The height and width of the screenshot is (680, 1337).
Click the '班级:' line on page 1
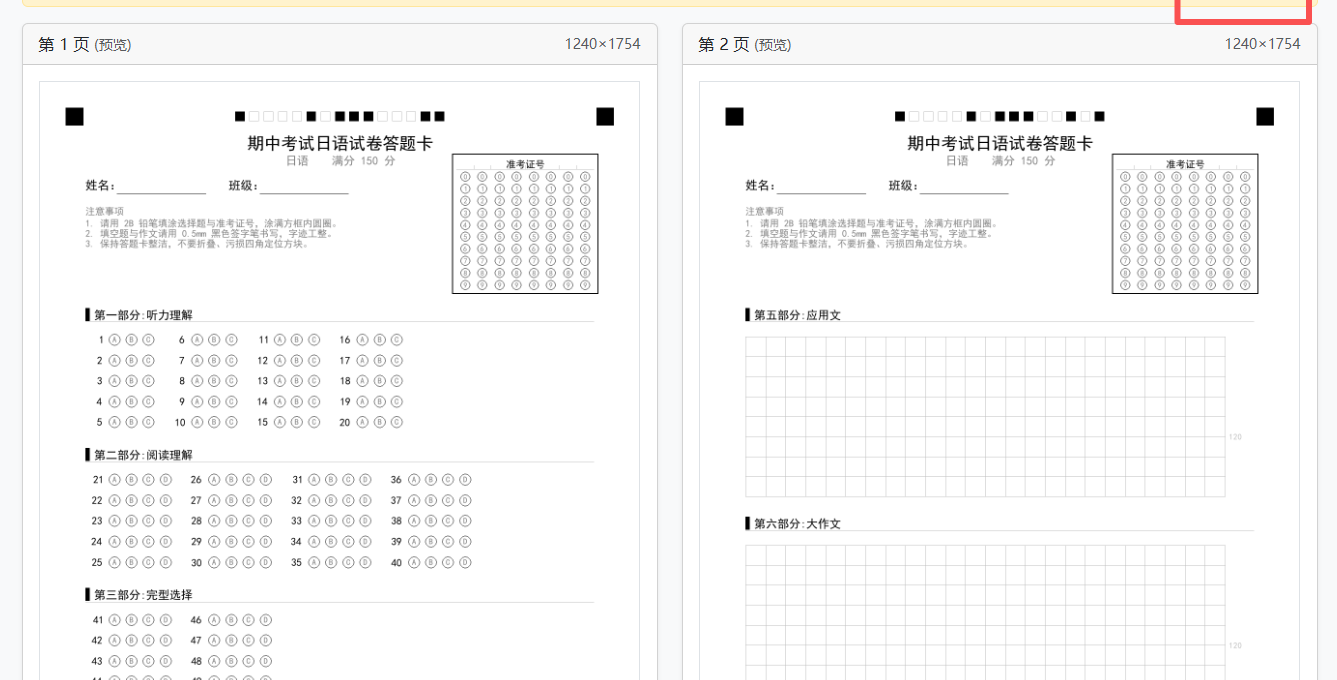click(289, 186)
